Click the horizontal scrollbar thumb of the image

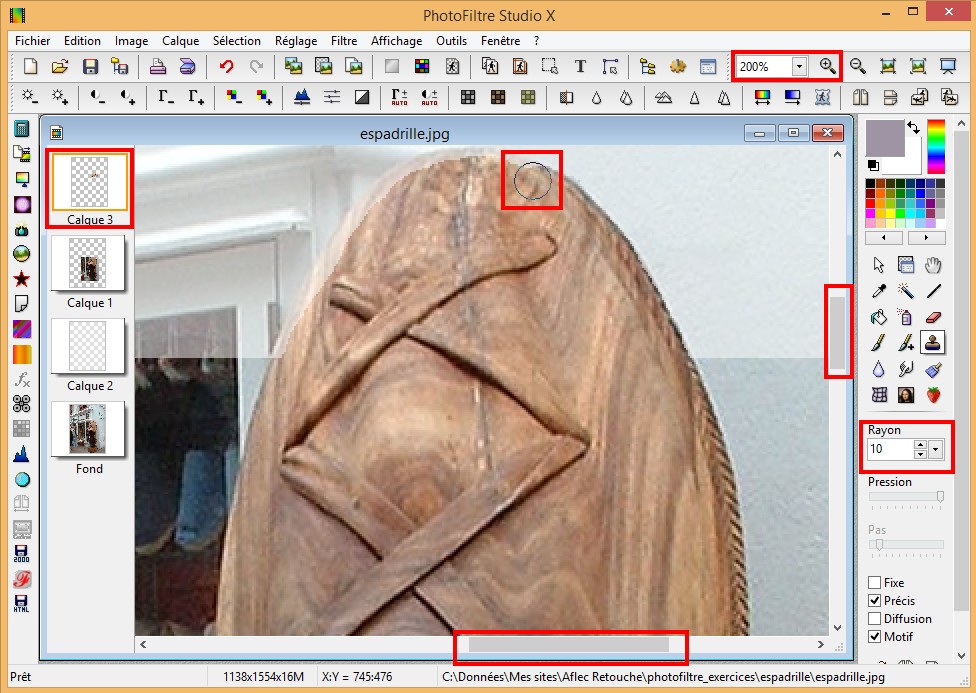[x=568, y=644]
